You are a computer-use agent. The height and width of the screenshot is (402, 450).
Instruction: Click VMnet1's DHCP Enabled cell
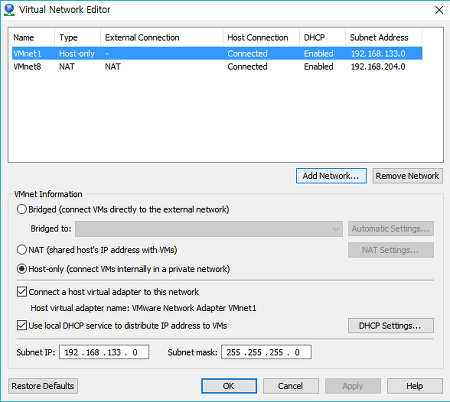[x=318, y=53]
